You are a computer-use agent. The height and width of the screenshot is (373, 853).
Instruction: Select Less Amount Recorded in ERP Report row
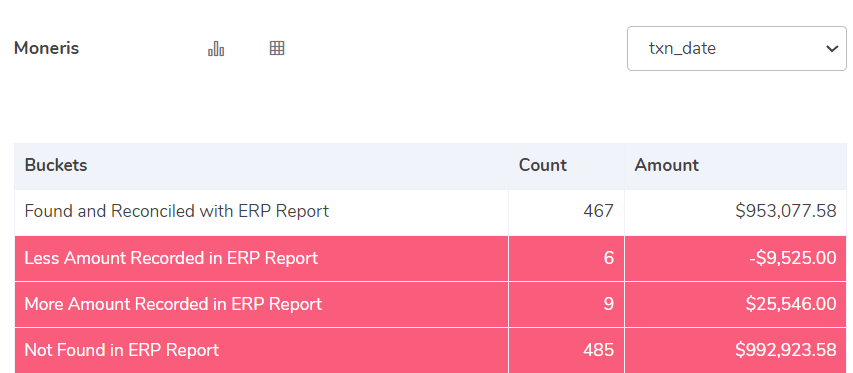tap(430, 258)
